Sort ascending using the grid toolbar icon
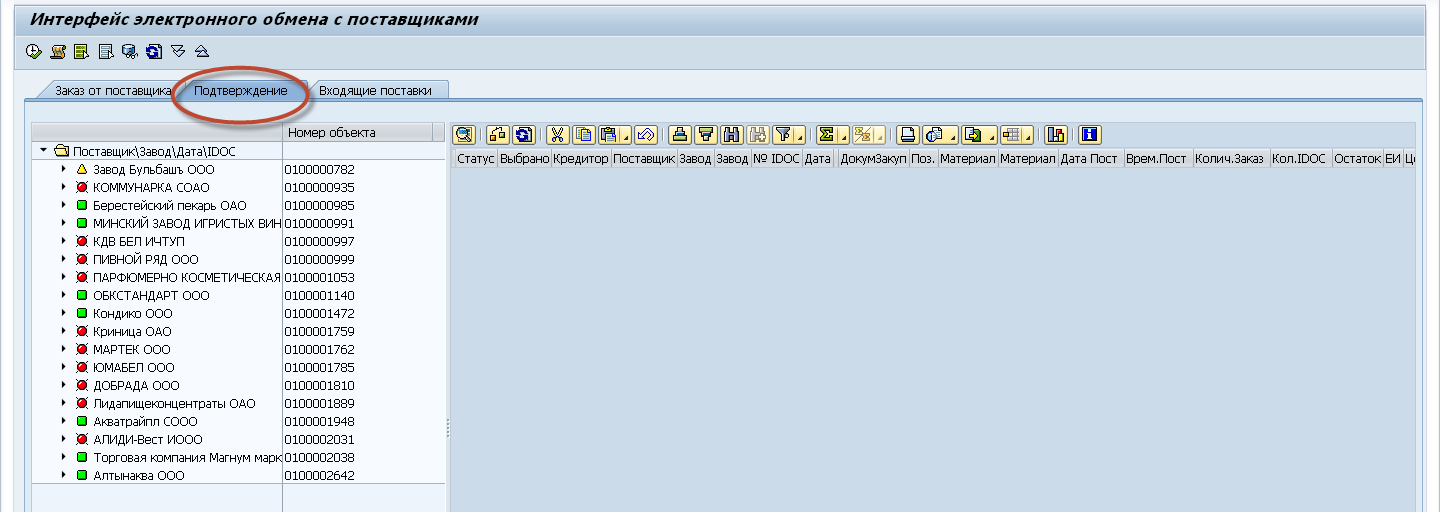 [681, 134]
